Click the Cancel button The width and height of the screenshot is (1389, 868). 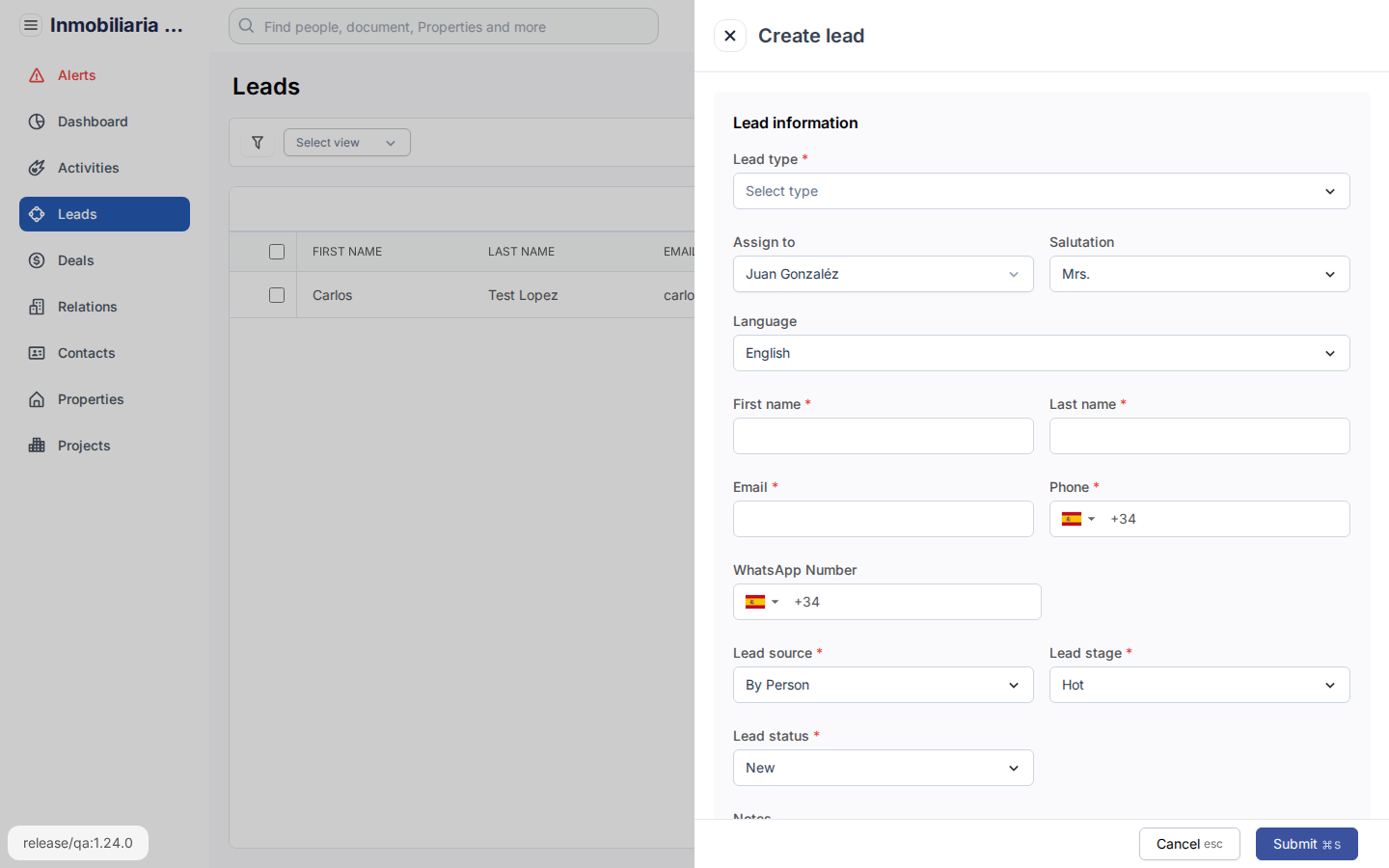coord(1188,844)
